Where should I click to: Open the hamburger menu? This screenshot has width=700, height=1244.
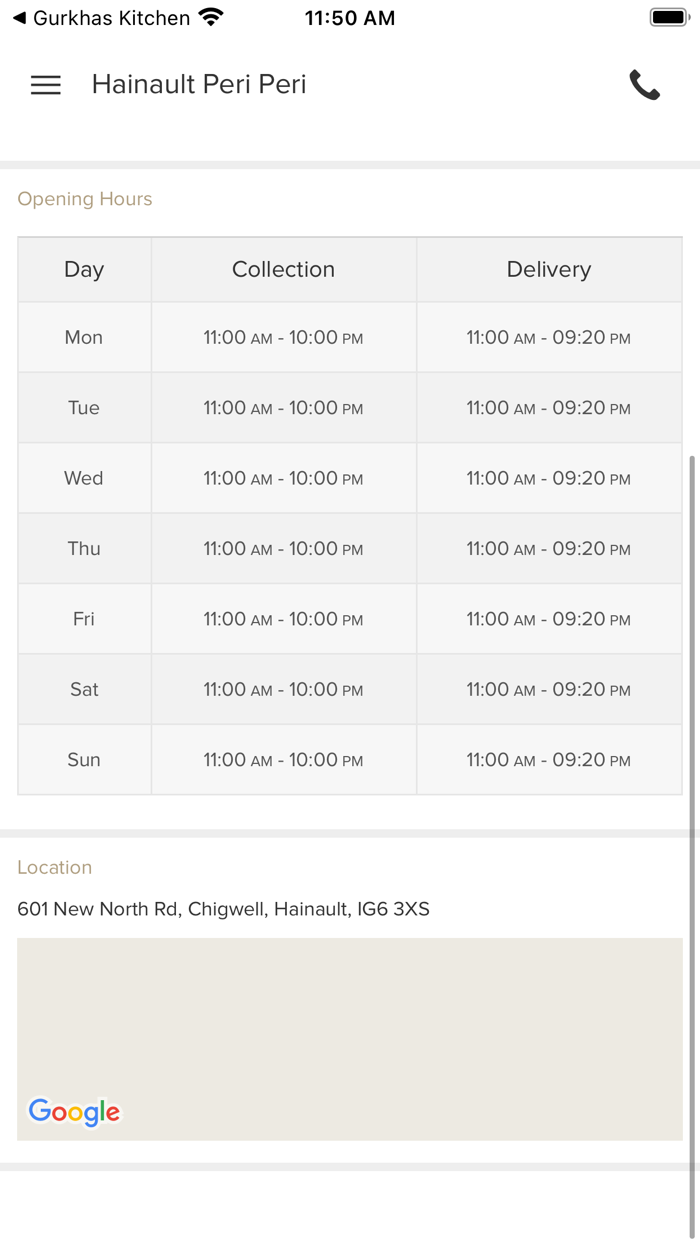pyautogui.click(x=46, y=85)
